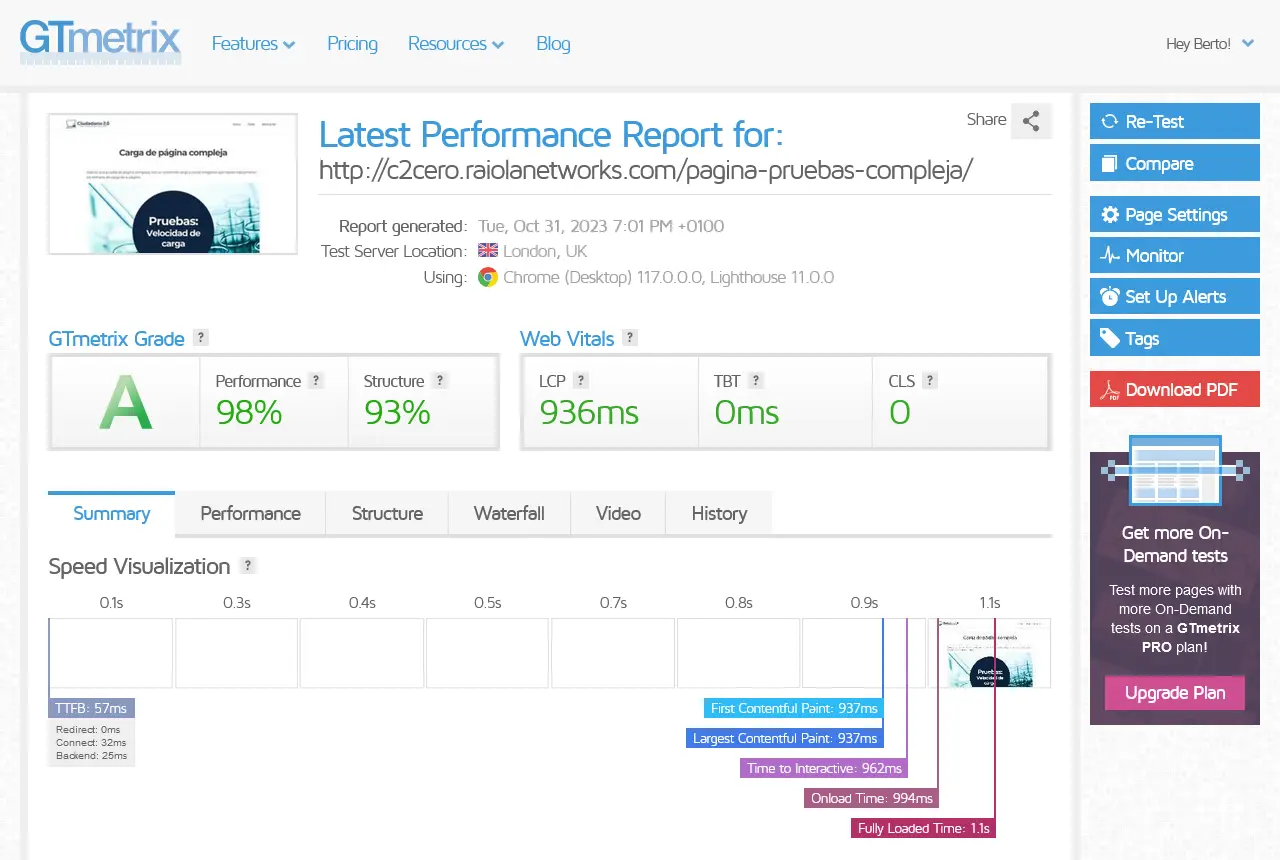This screenshot has height=860, width=1280.
Task: Click the TBT help question mark
Action: pos(756,381)
